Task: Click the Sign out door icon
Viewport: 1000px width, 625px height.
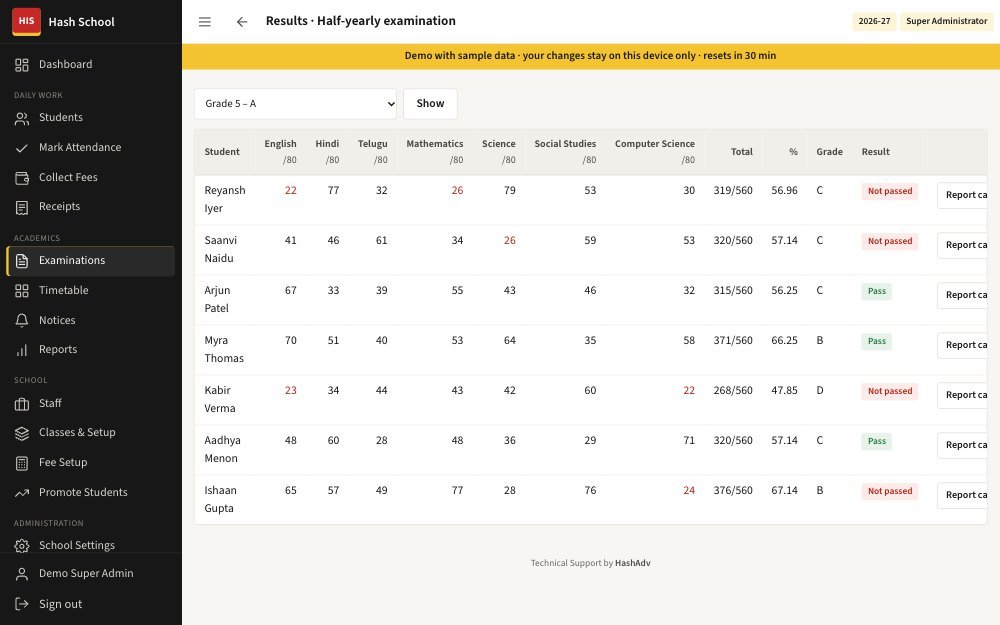Action: pos(22,604)
